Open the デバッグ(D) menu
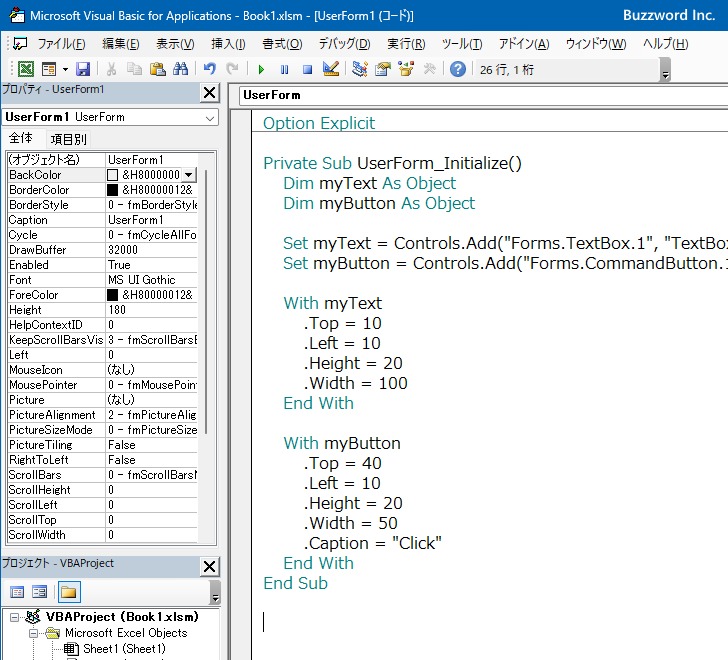Viewport: 728px width, 660px height. click(x=344, y=44)
